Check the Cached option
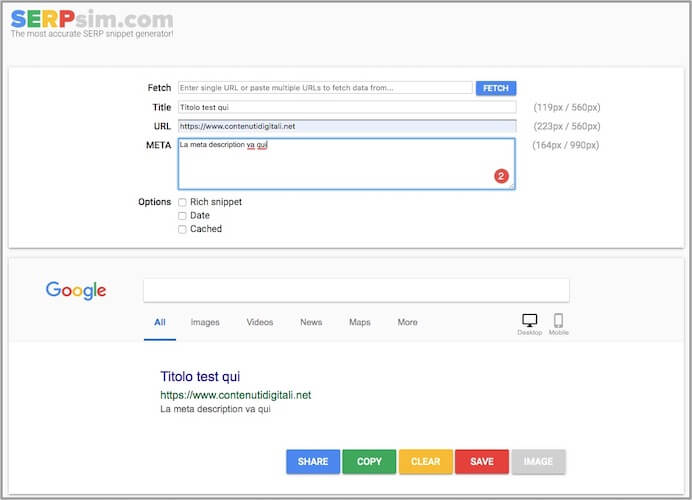This screenshot has height=500, width=692. coord(182,229)
